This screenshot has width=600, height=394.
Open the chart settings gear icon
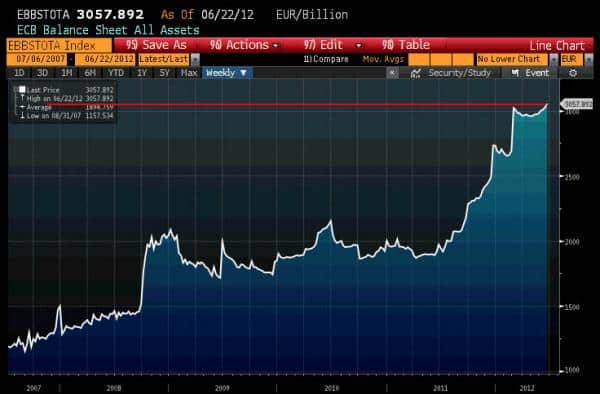point(573,73)
